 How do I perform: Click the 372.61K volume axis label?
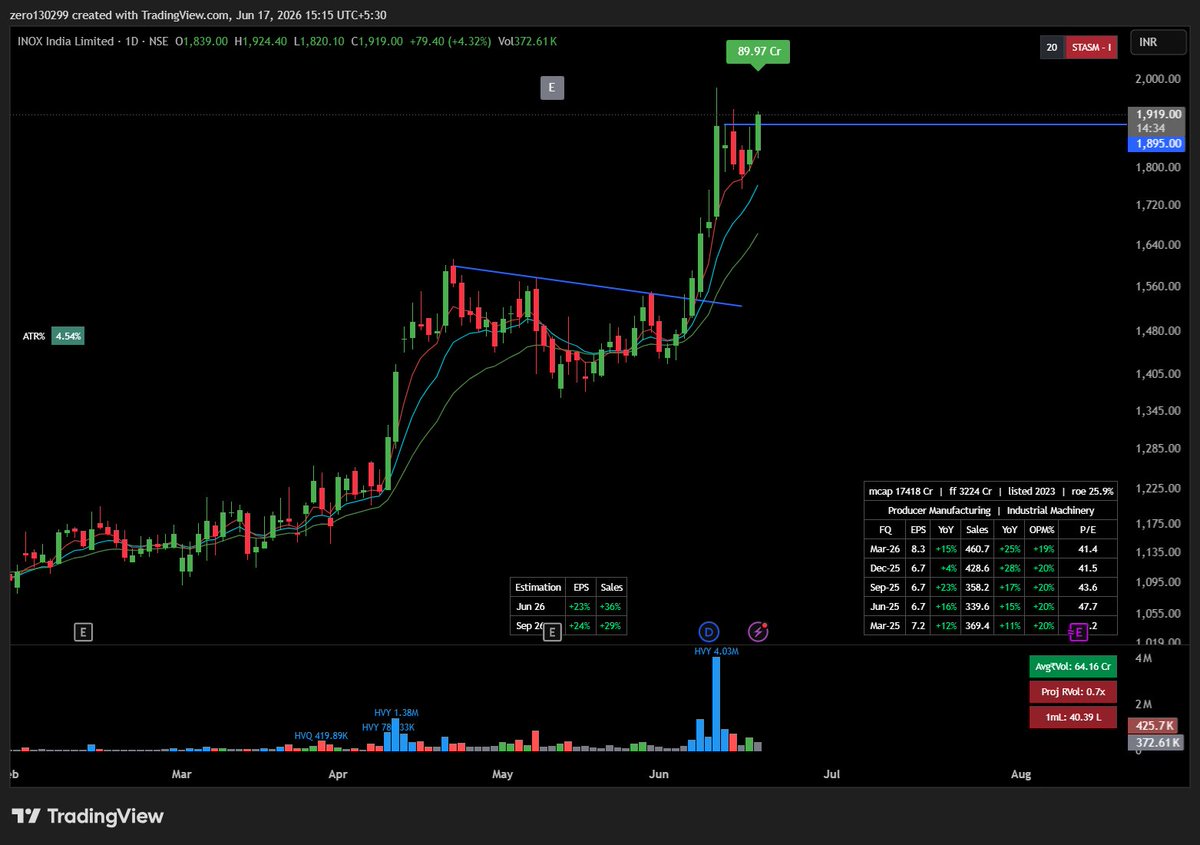click(1157, 742)
